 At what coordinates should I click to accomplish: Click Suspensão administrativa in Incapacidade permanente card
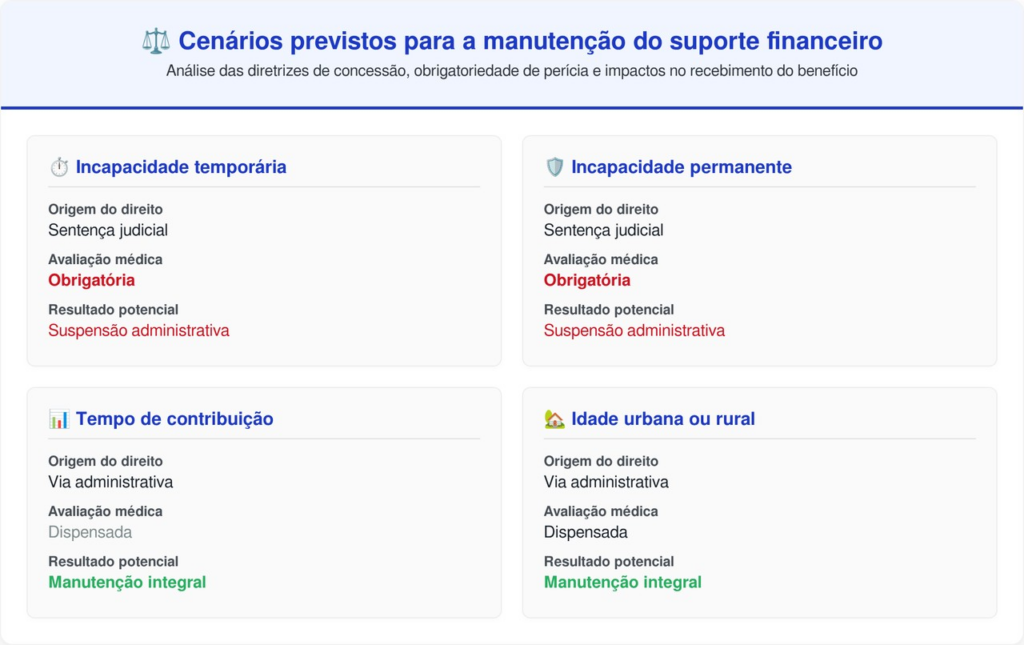point(634,330)
